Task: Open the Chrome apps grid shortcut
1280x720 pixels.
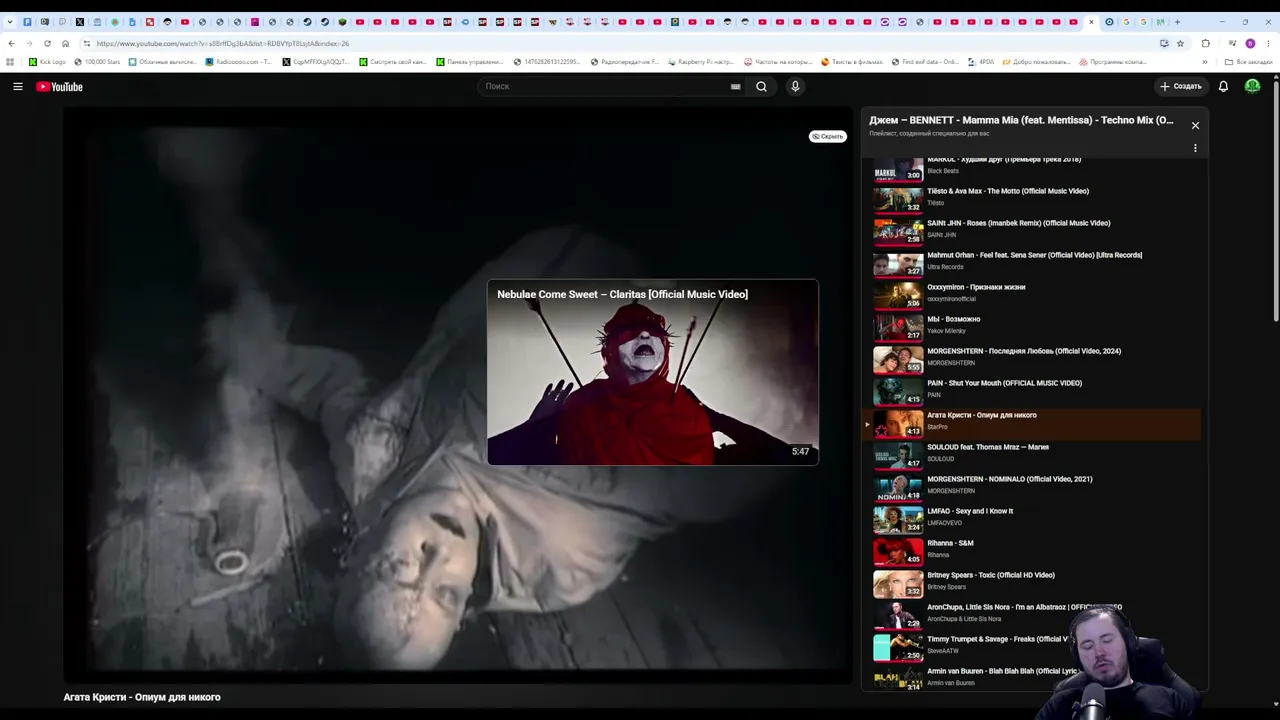Action: click(x=10, y=62)
